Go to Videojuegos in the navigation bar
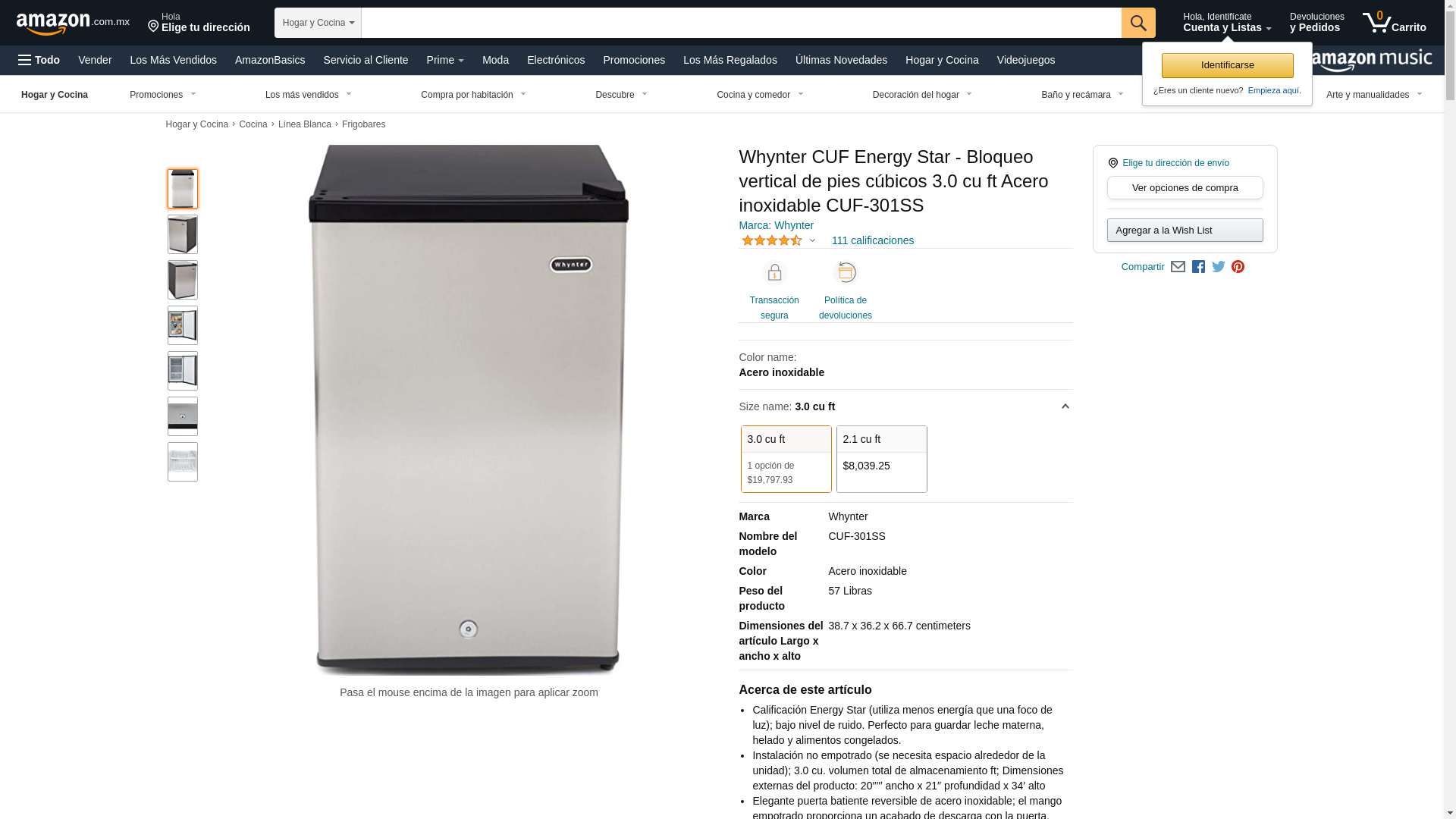 point(1025,60)
